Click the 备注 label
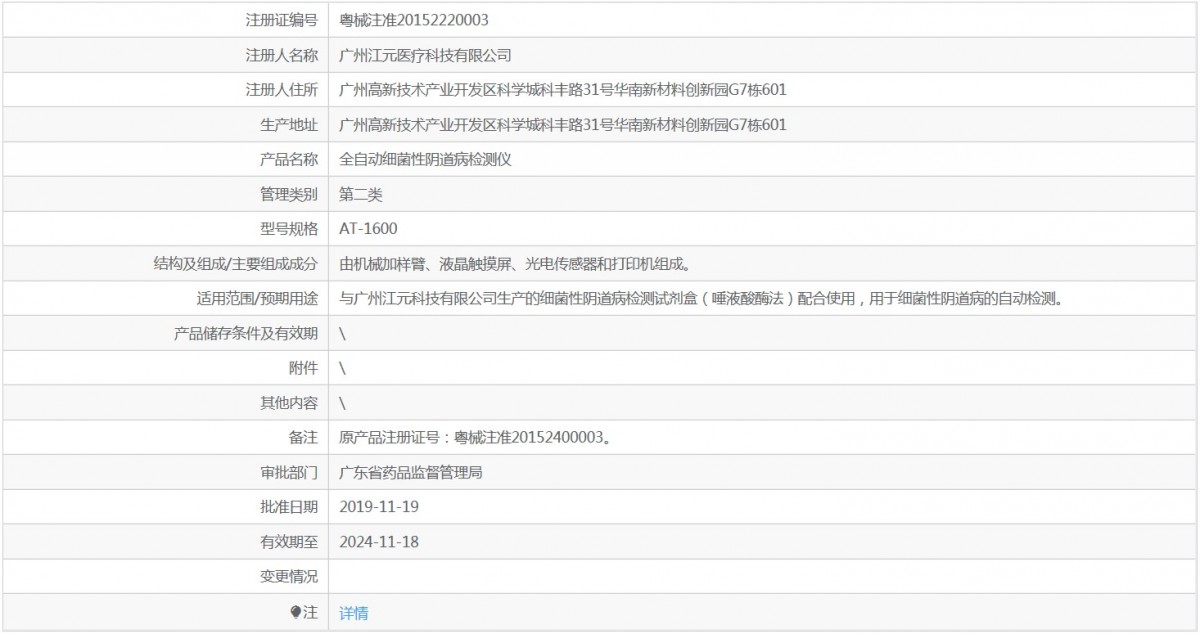 click(303, 438)
